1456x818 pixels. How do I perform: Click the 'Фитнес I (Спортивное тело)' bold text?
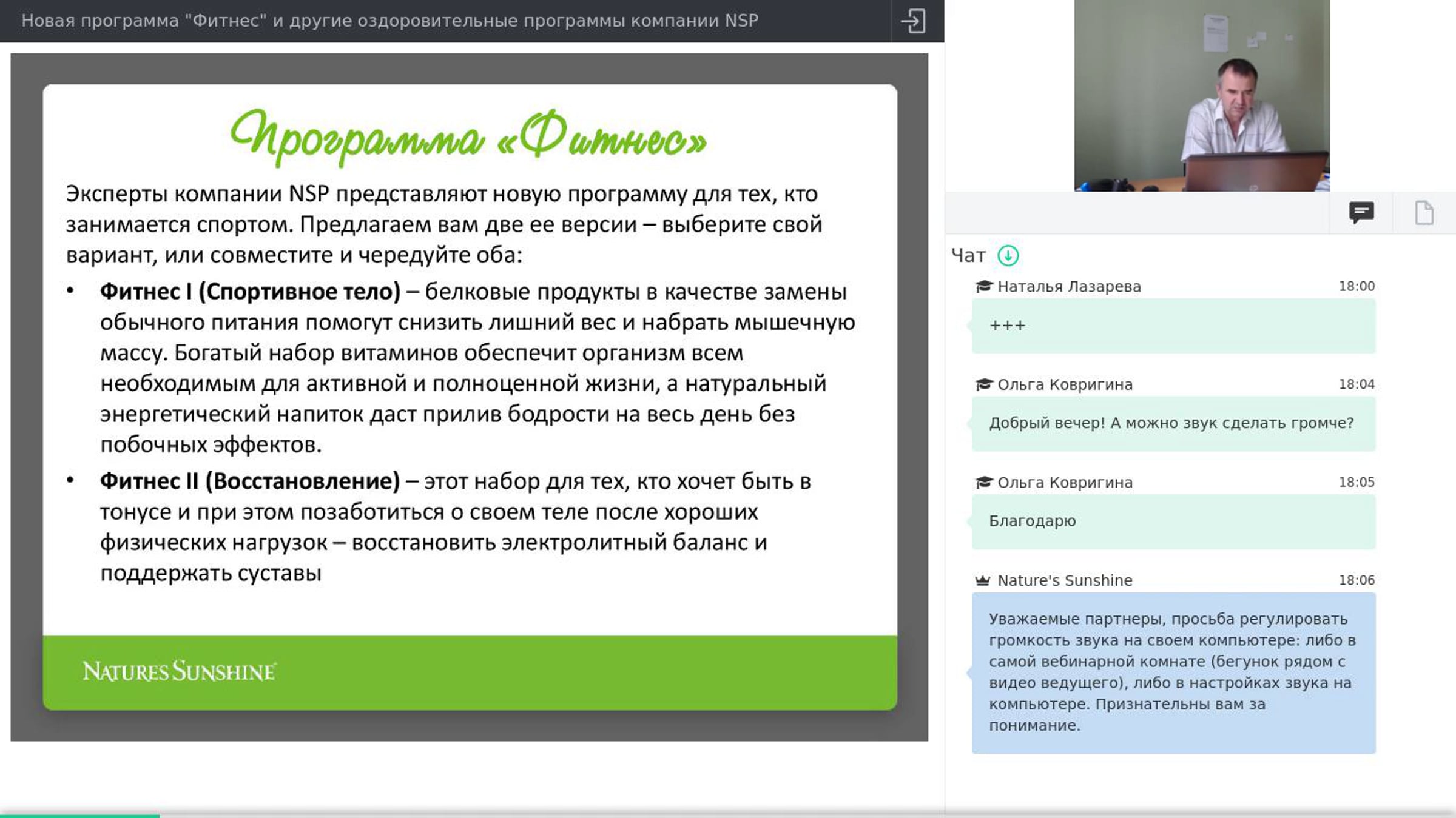tap(250, 292)
